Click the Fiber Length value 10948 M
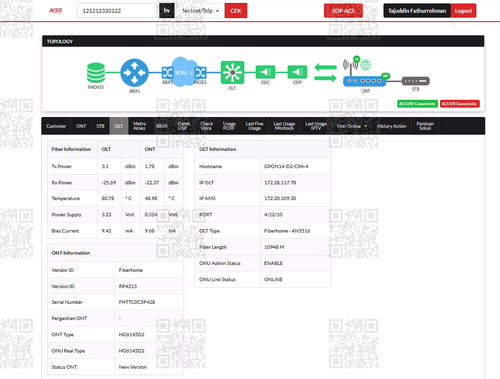Screen dimensions: 500x379 click(274, 247)
